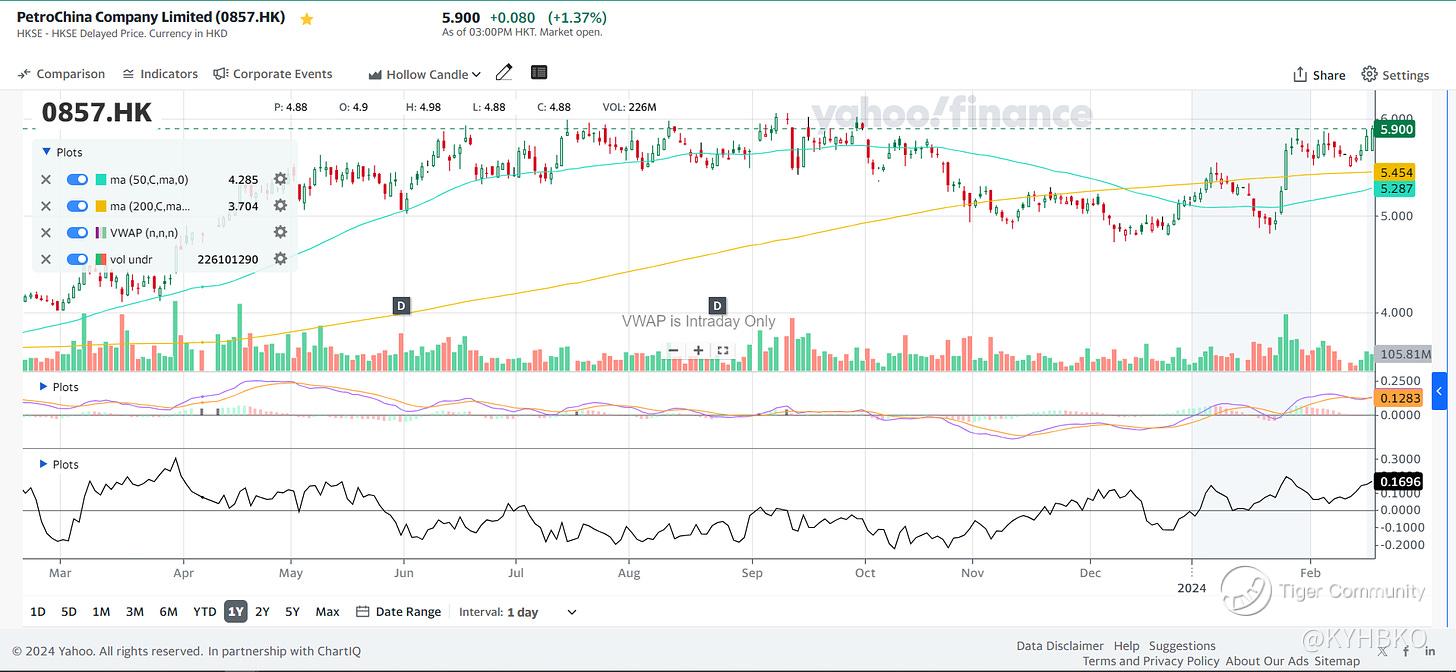Click the blue side panel arrow tab
The image size is (1456, 672).
click(1439, 390)
